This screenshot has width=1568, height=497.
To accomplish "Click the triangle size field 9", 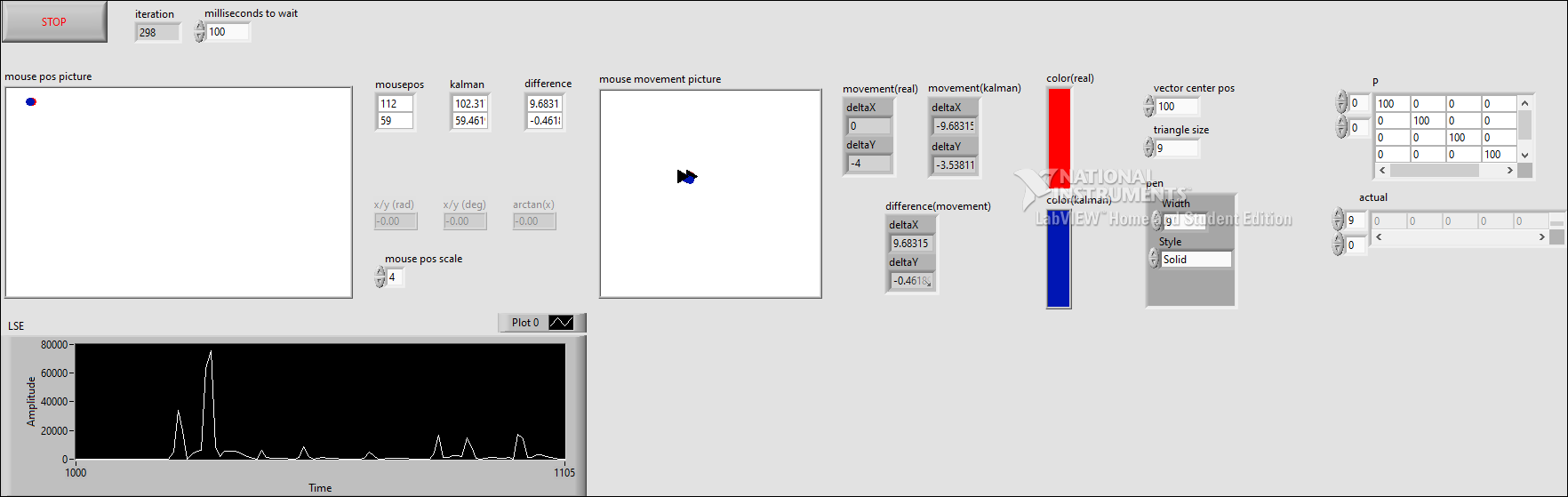I will point(1178,148).
